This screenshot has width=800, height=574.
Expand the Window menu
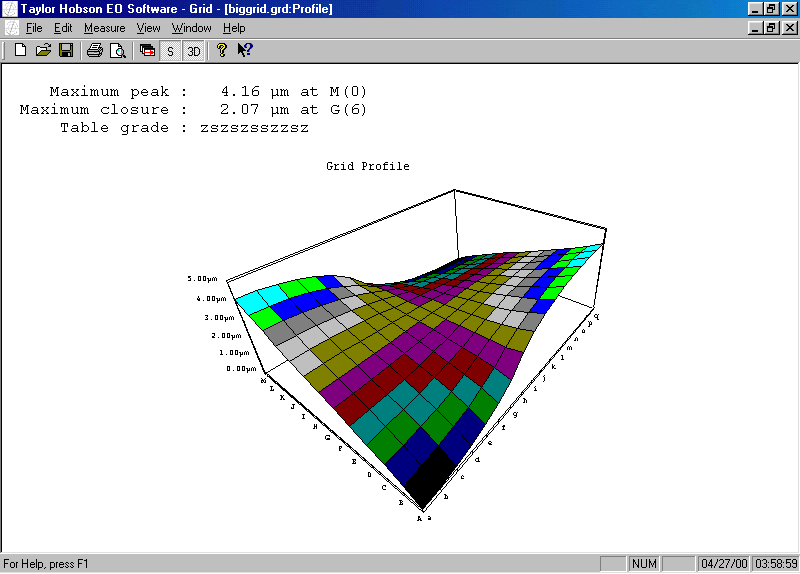click(x=192, y=28)
